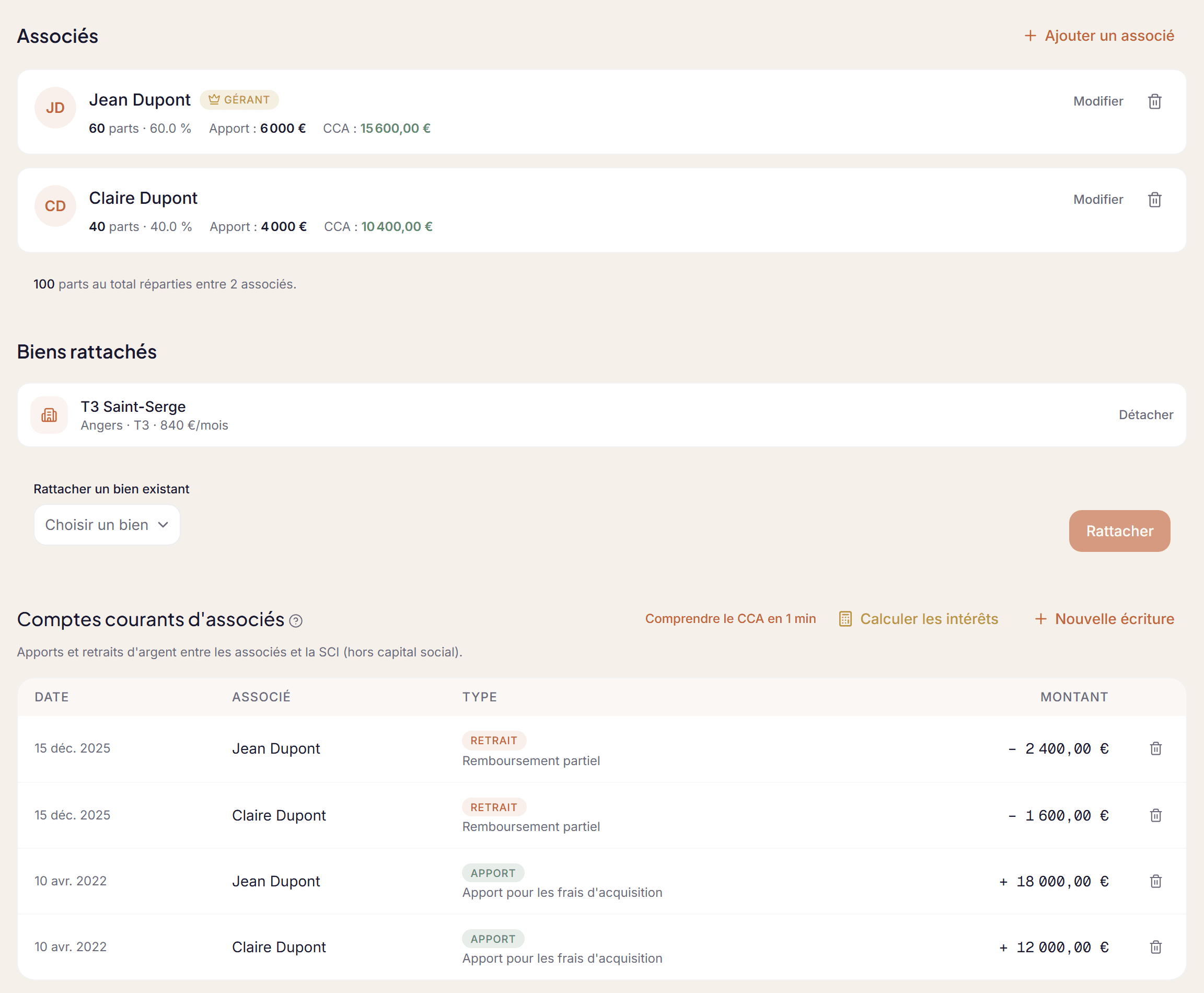
Task: Click the T3 Saint-Serge building icon
Action: pyautogui.click(x=49, y=414)
